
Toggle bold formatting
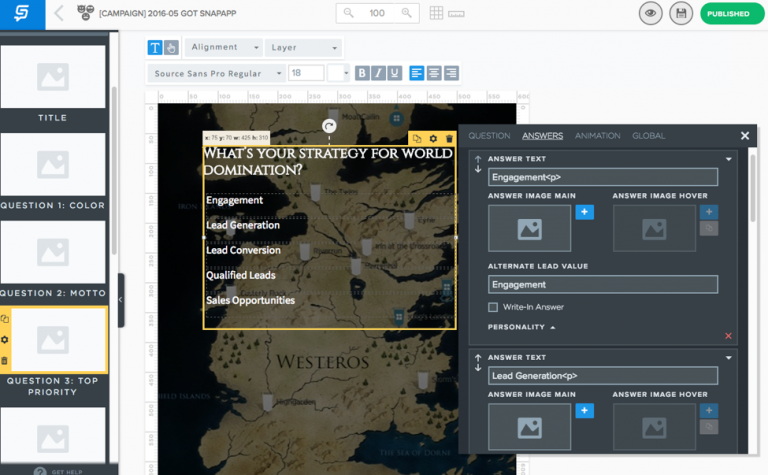(362, 73)
